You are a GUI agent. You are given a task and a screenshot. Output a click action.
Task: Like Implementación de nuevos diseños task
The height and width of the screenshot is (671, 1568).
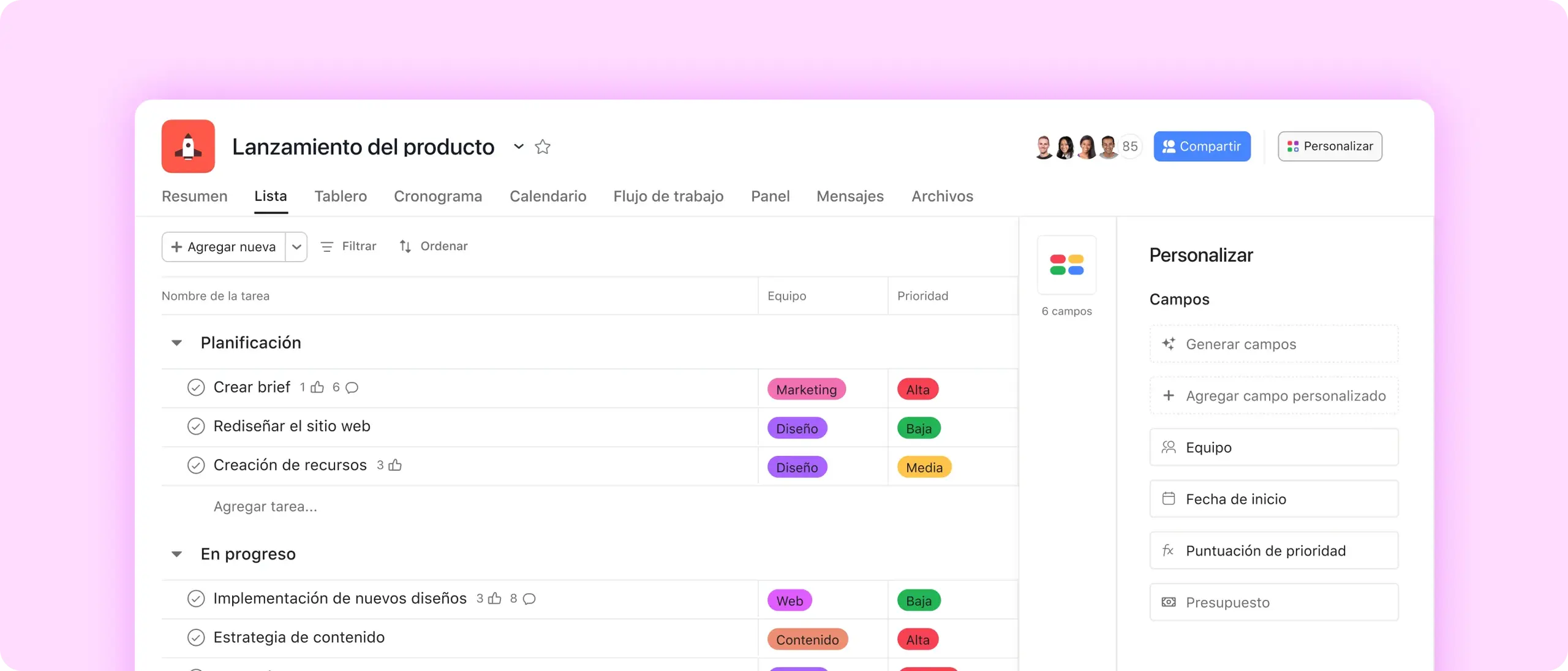click(495, 598)
